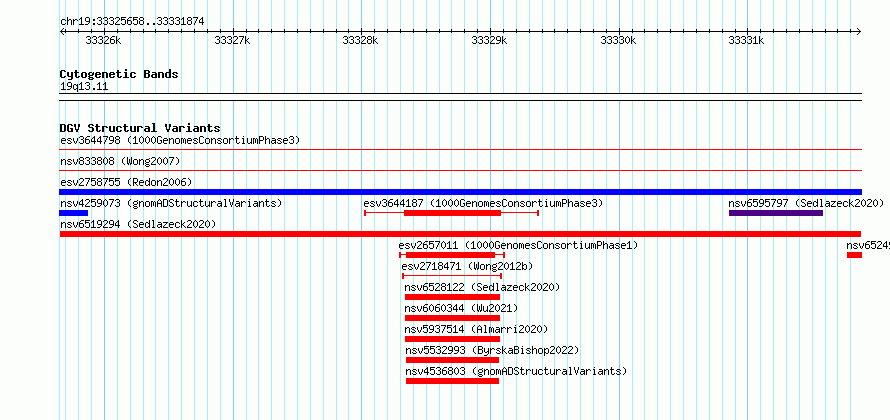Click the 33327k ruler tick label
This screenshot has width=890, height=420.
(232, 40)
